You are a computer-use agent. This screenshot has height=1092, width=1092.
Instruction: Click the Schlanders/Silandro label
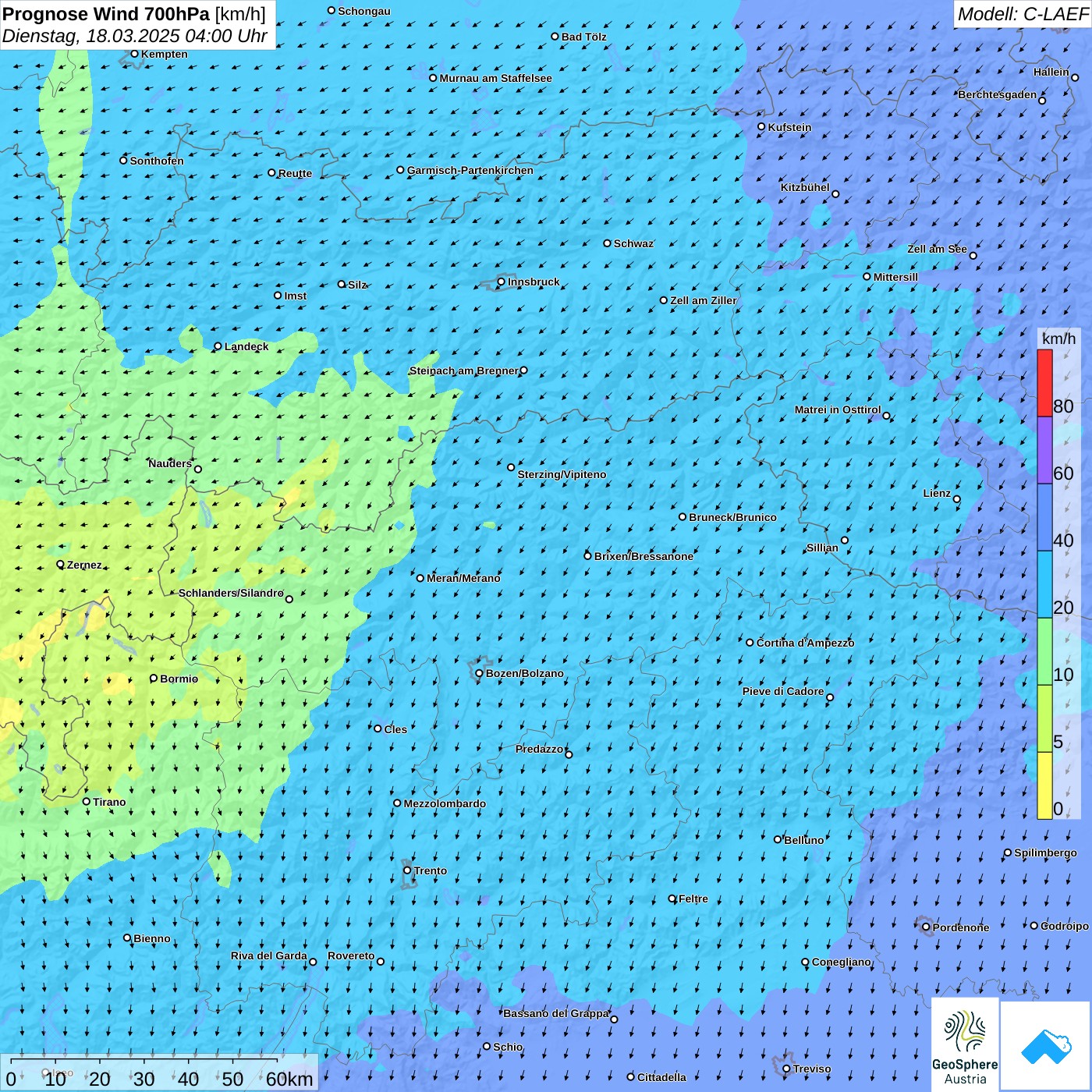tap(231, 593)
